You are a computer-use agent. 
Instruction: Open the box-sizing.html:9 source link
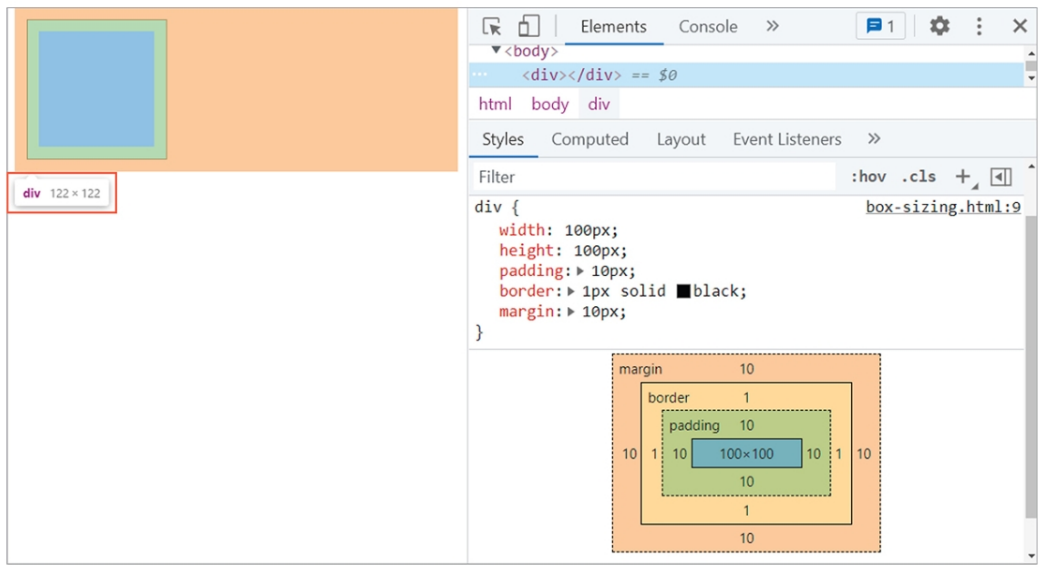tap(943, 207)
